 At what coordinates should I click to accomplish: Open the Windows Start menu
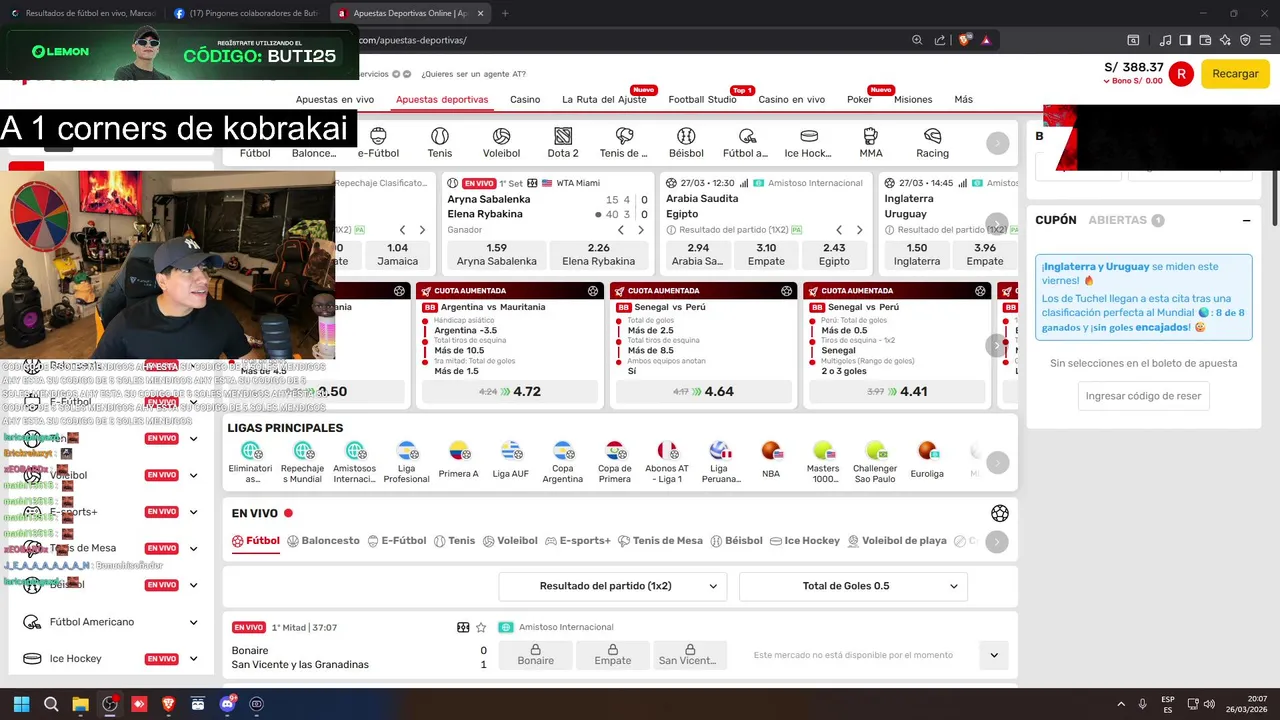[21, 704]
